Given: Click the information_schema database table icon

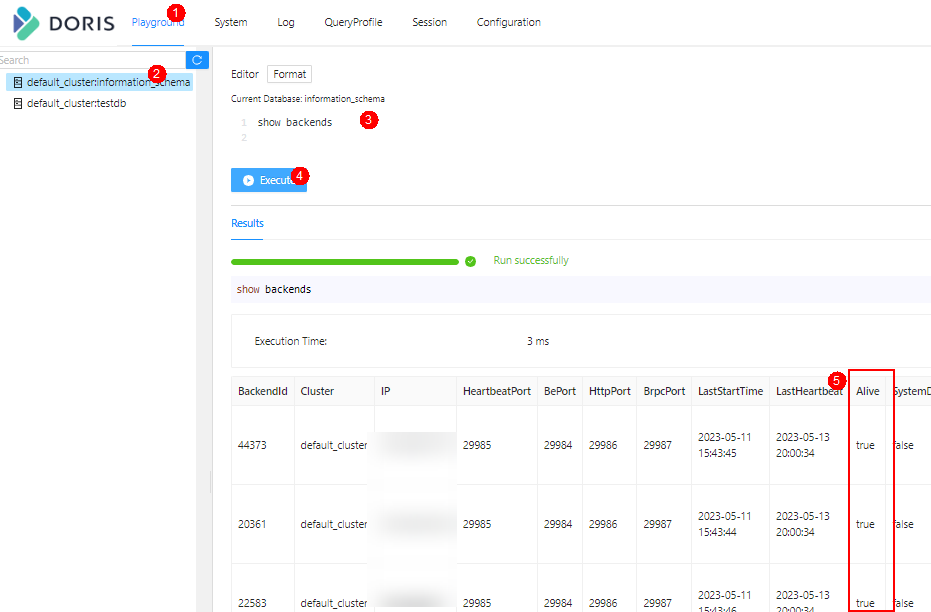Looking at the screenshot, I should pos(18,82).
